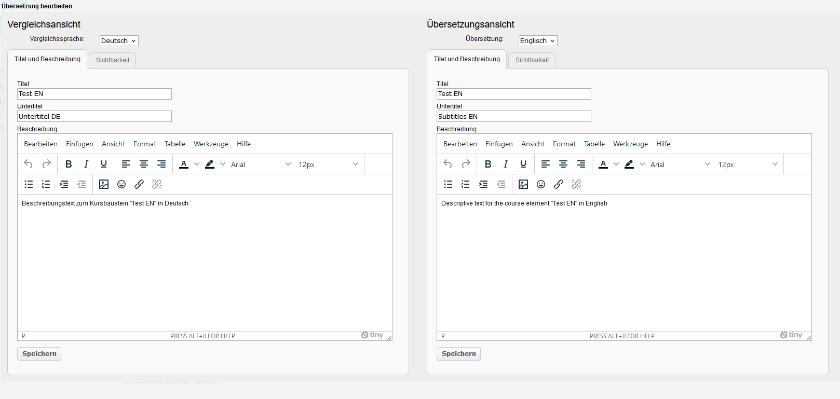The height and width of the screenshot is (399, 840).
Task: Open Einfügen menu in comparison editor
Action: tap(80, 144)
